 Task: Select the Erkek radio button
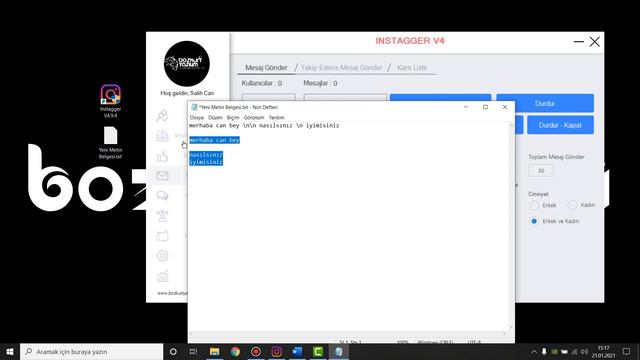click(x=534, y=205)
